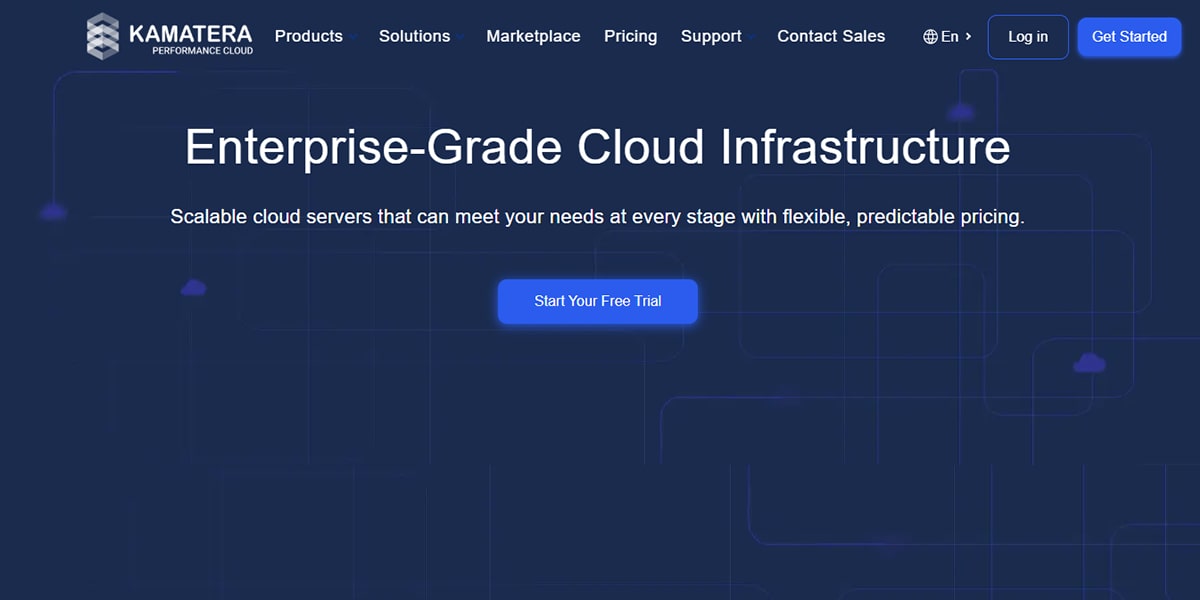Click the cloud icon at the far left edge
Image resolution: width=1200 pixels, height=600 pixels.
click(53, 212)
